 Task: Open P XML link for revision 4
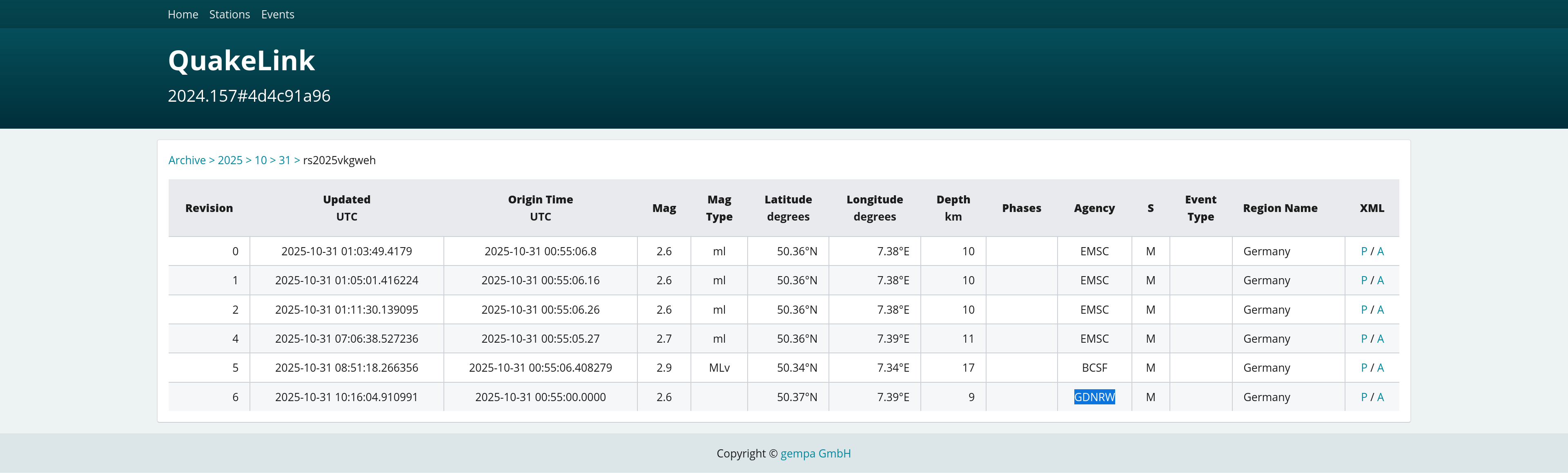click(1363, 339)
